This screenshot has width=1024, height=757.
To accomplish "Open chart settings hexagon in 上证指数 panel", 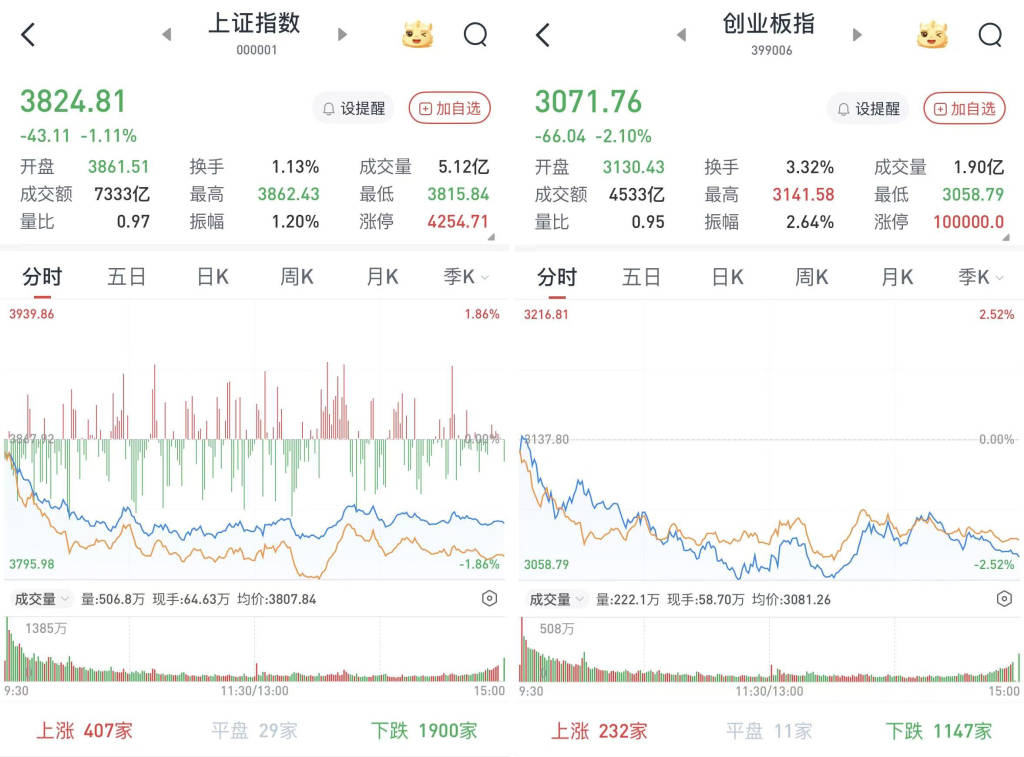I will [489, 599].
